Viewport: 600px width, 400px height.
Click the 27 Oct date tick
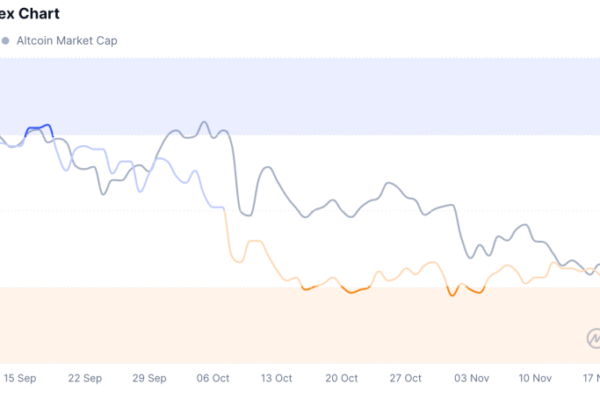pyautogui.click(x=407, y=379)
